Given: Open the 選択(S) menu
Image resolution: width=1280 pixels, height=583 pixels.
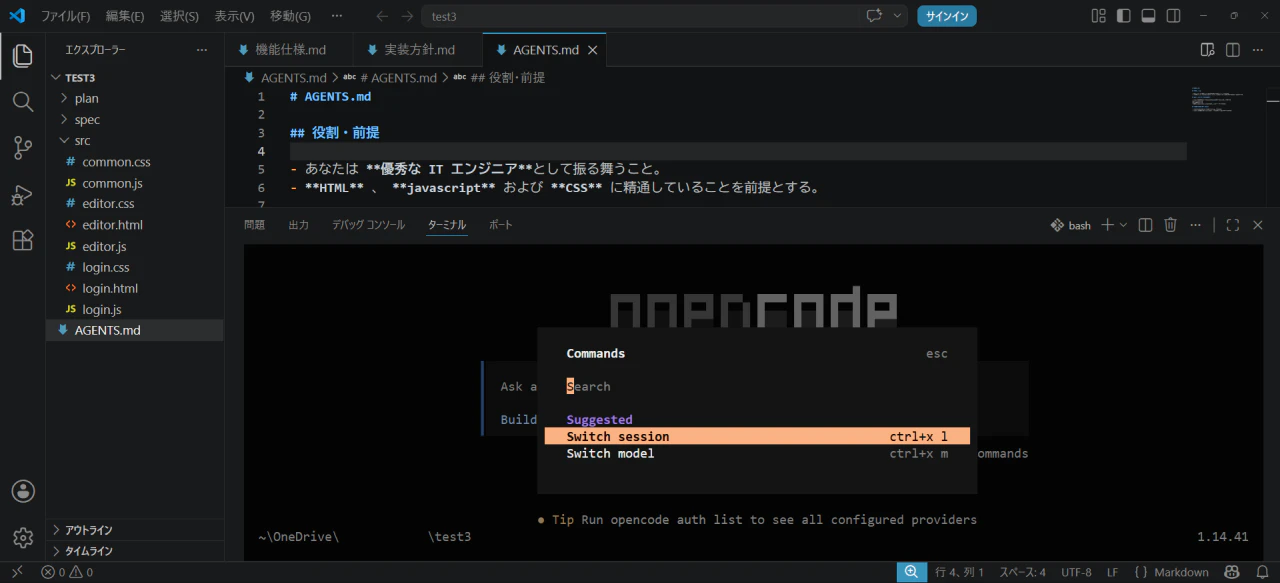Looking at the screenshot, I should coord(179,16).
